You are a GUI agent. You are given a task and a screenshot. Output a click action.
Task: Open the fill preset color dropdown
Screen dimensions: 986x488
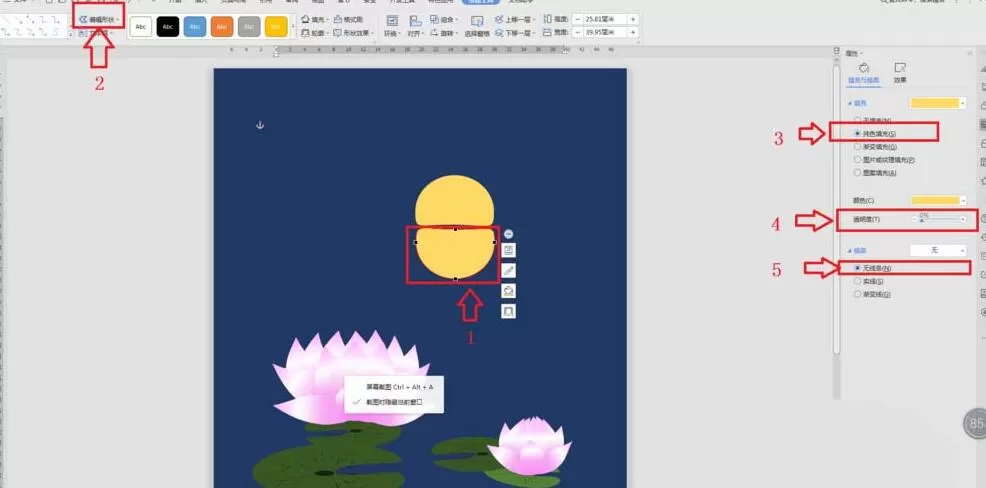click(938, 103)
